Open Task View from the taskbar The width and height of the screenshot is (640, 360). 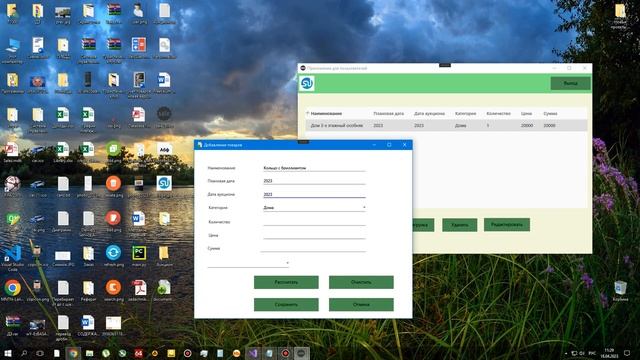coord(40,353)
